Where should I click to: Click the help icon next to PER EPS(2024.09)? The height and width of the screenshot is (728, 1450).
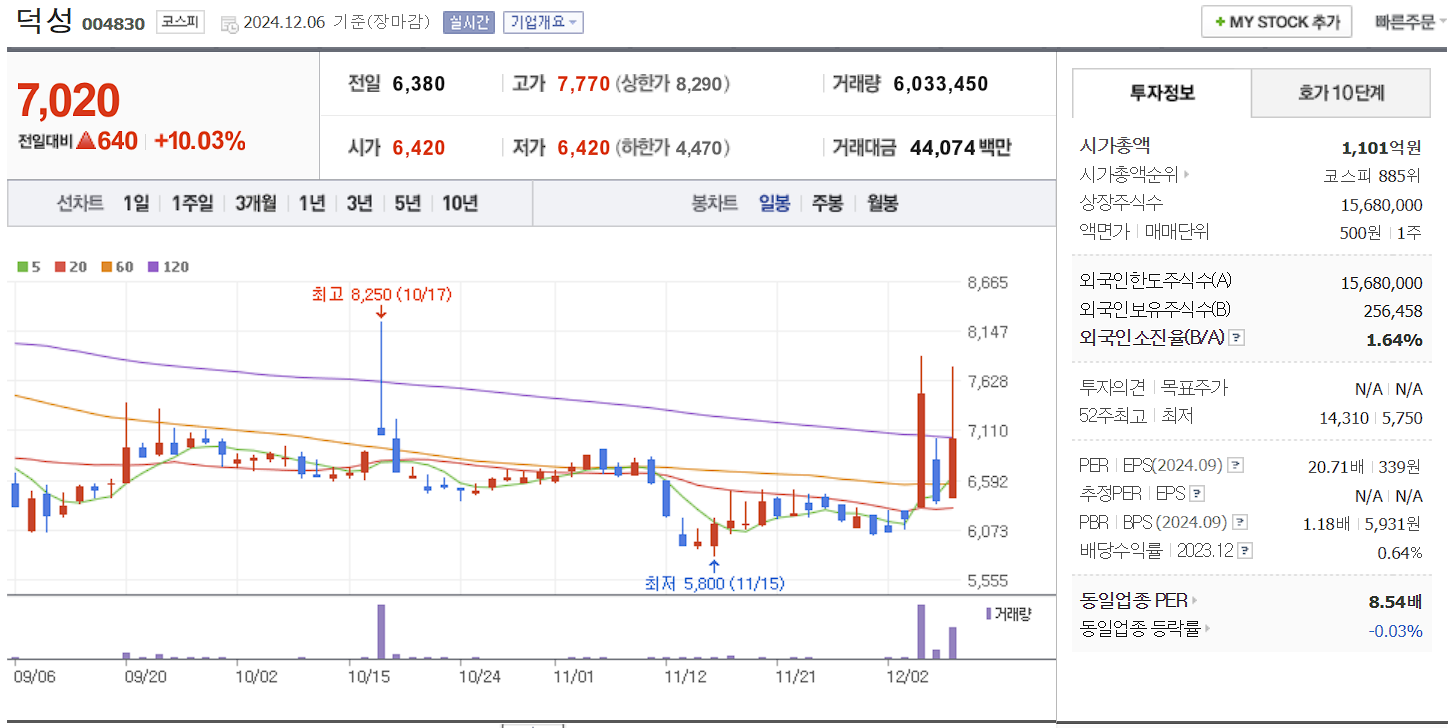[x=1236, y=465]
